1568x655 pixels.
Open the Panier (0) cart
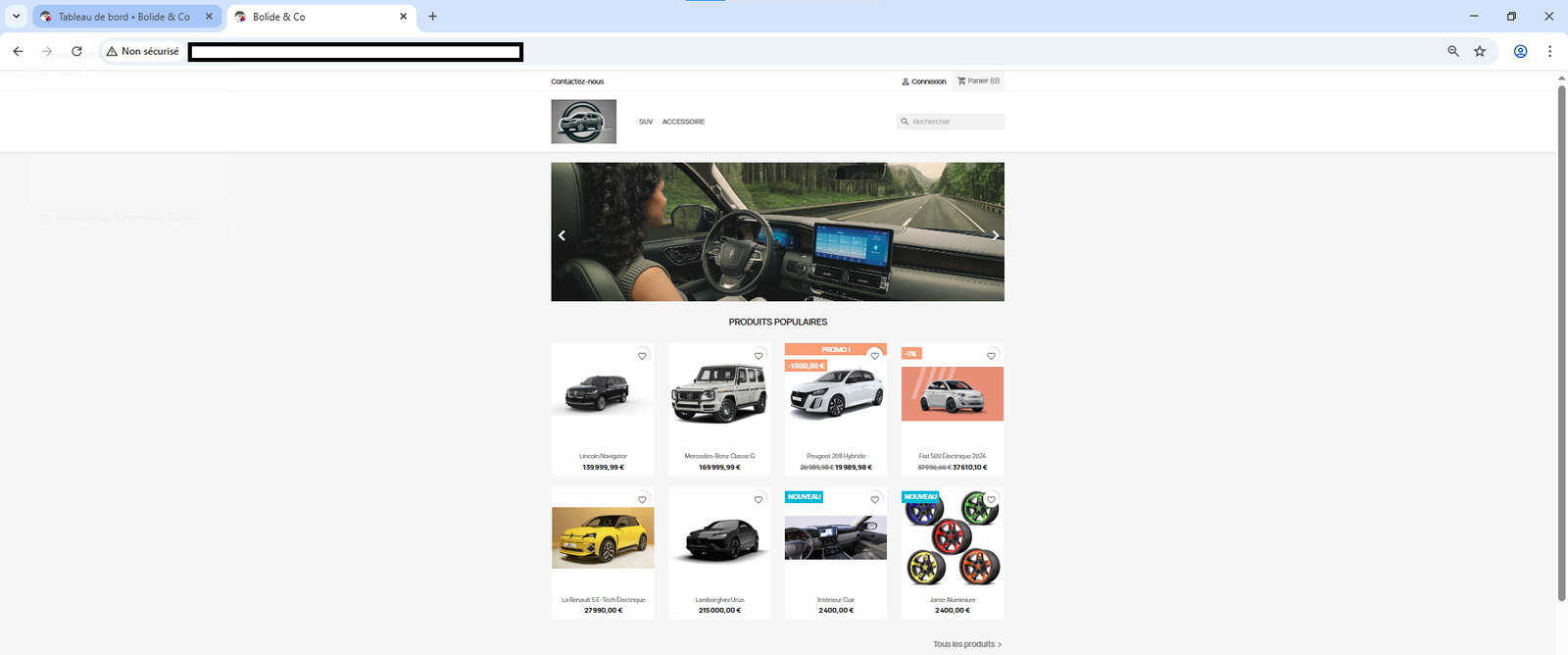tap(978, 81)
